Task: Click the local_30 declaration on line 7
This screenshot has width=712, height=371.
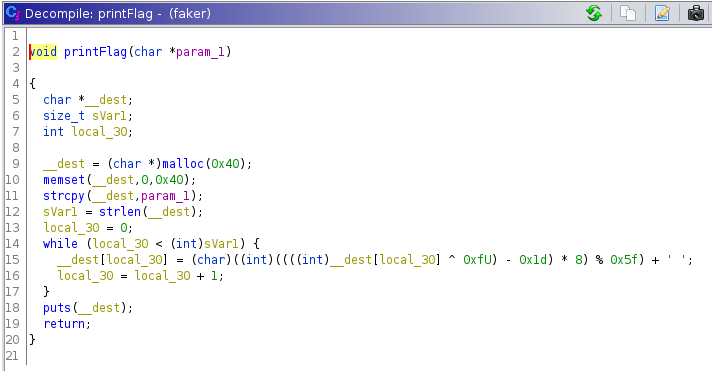Action: [99, 132]
